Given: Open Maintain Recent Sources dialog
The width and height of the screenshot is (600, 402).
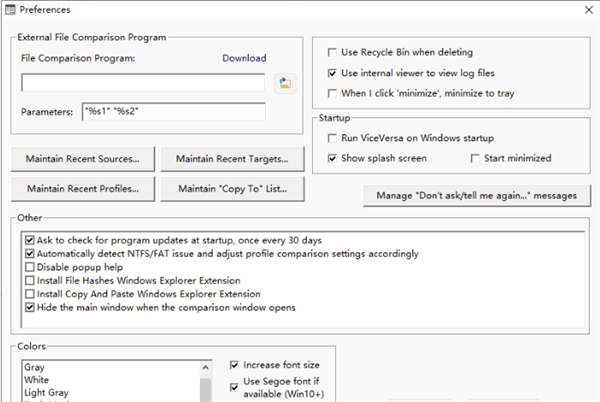Looking at the screenshot, I should pyautogui.click(x=83, y=159).
